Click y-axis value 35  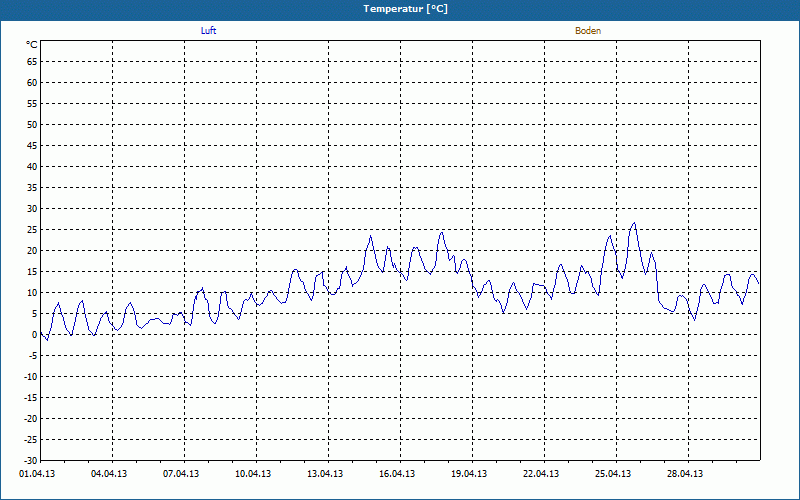click(x=32, y=188)
